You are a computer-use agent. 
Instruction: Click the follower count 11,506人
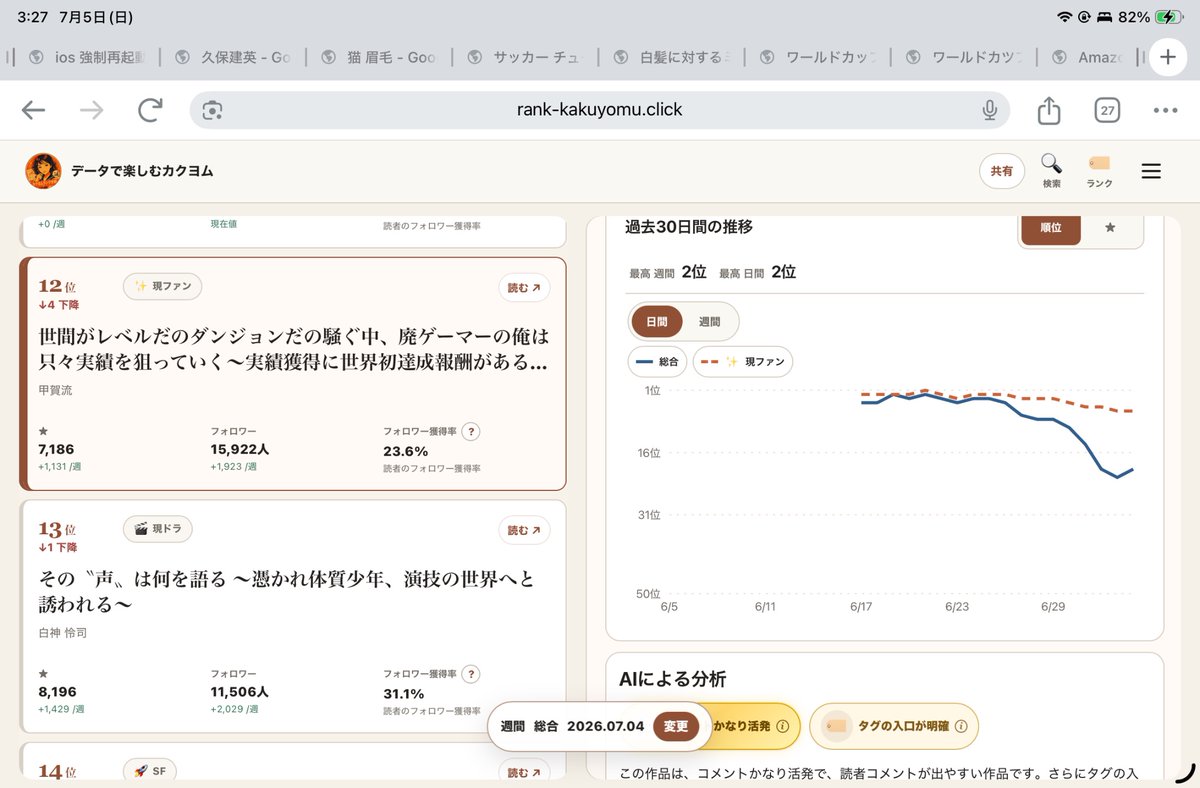(x=239, y=692)
